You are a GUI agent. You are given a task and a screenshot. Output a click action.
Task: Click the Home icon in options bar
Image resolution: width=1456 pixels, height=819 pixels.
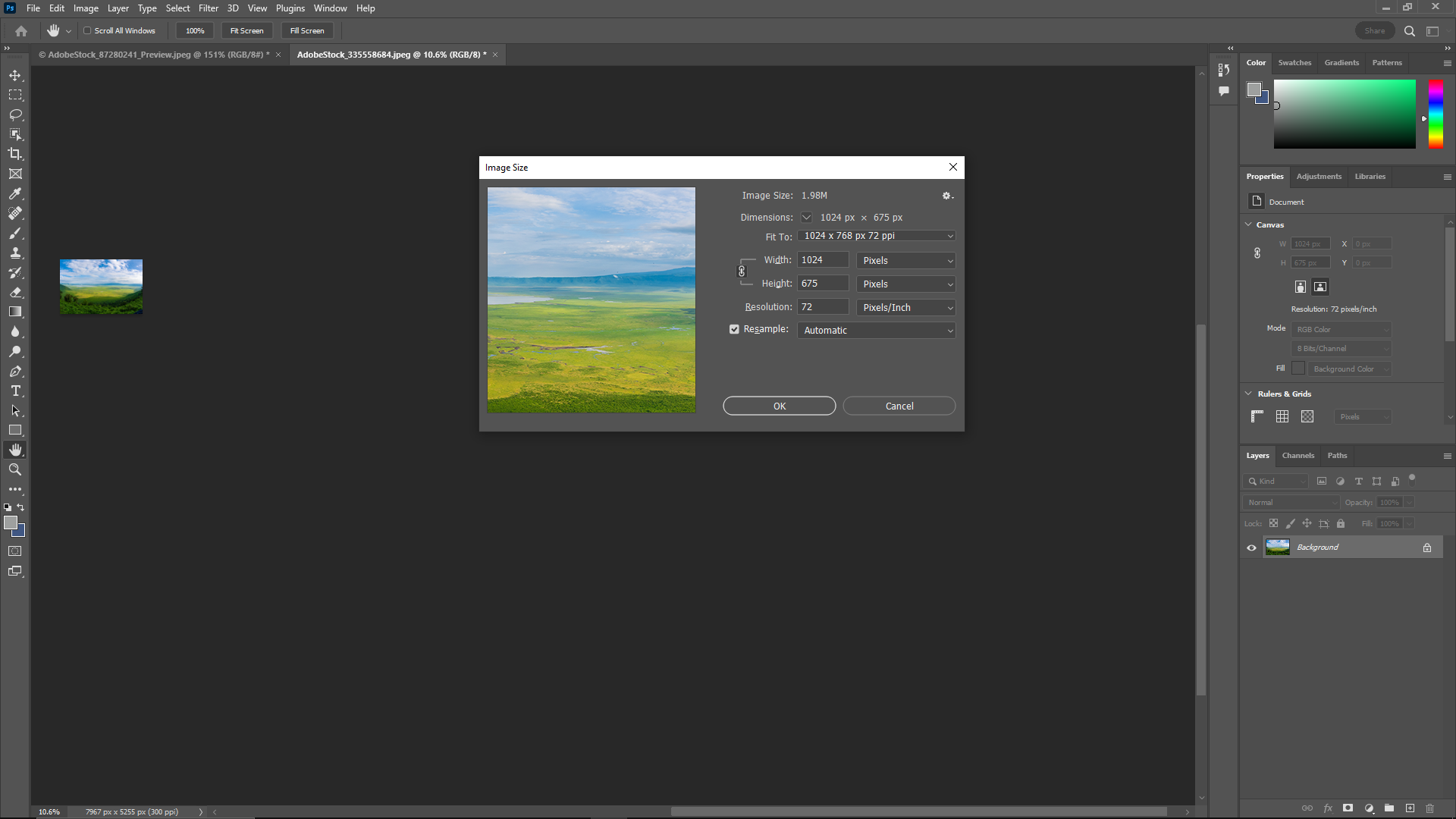[x=21, y=31]
